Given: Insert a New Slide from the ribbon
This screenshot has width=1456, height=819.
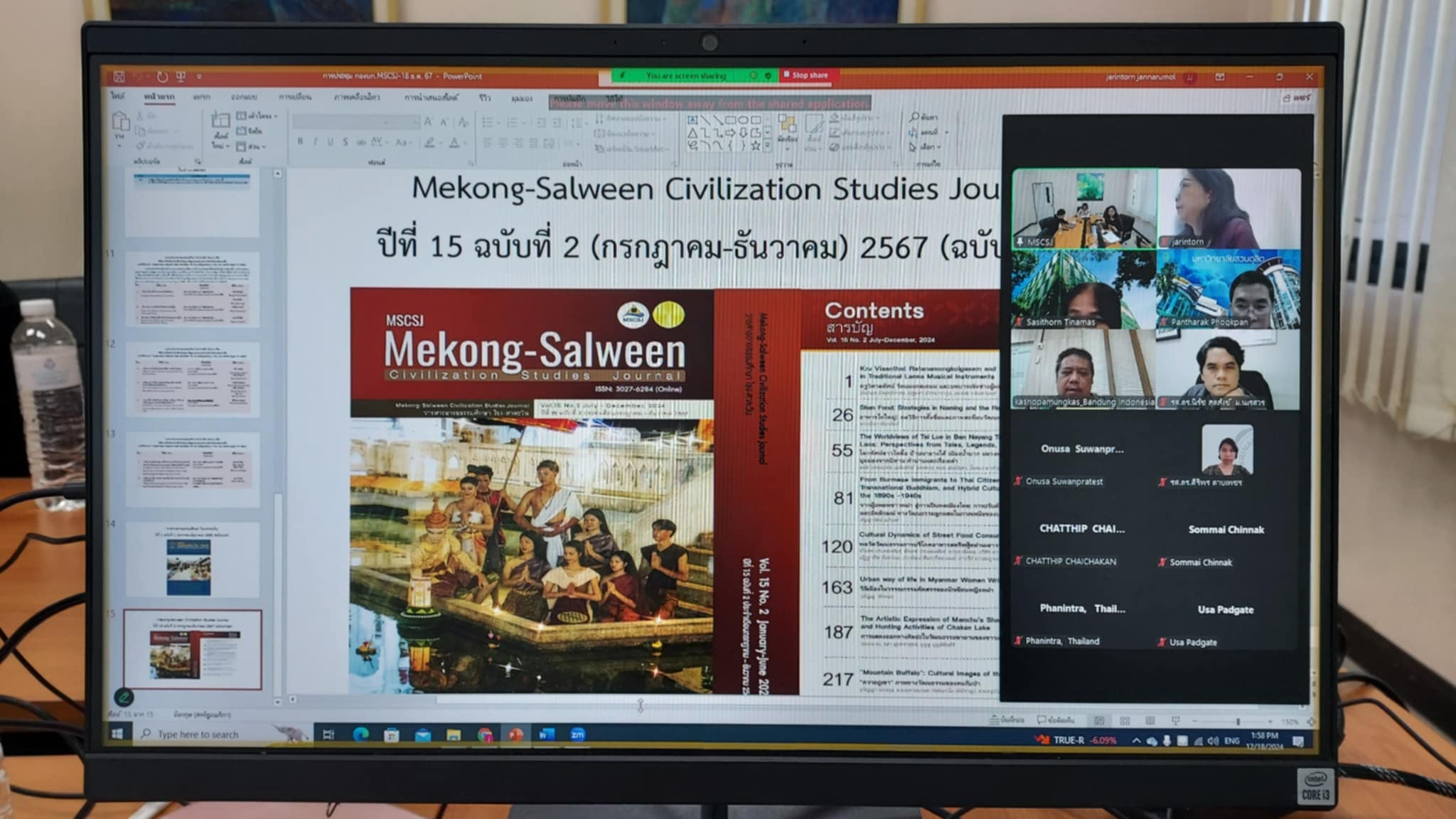Looking at the screenshot, I should pos(220,129).
